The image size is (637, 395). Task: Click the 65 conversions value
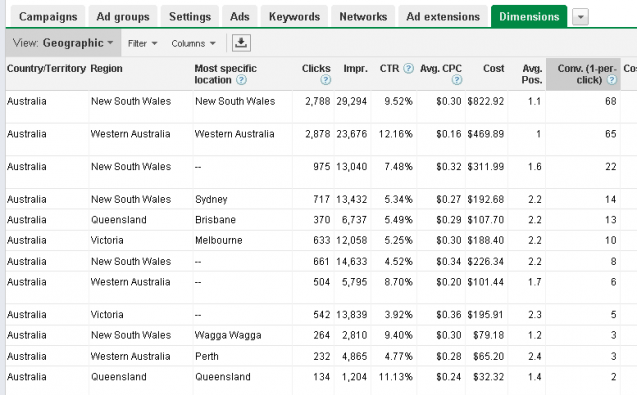[611, 134]
